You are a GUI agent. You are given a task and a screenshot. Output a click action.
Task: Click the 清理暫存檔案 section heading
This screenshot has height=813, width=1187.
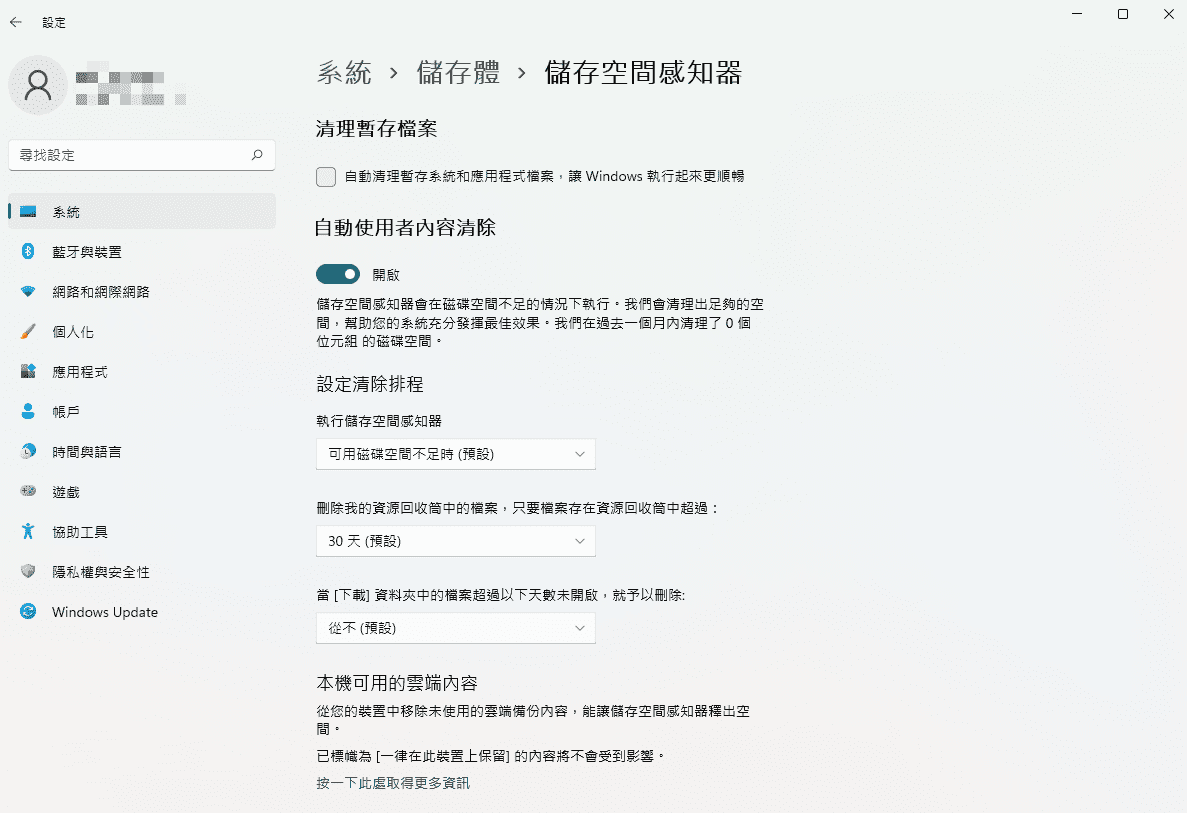[x=377, y=129]
